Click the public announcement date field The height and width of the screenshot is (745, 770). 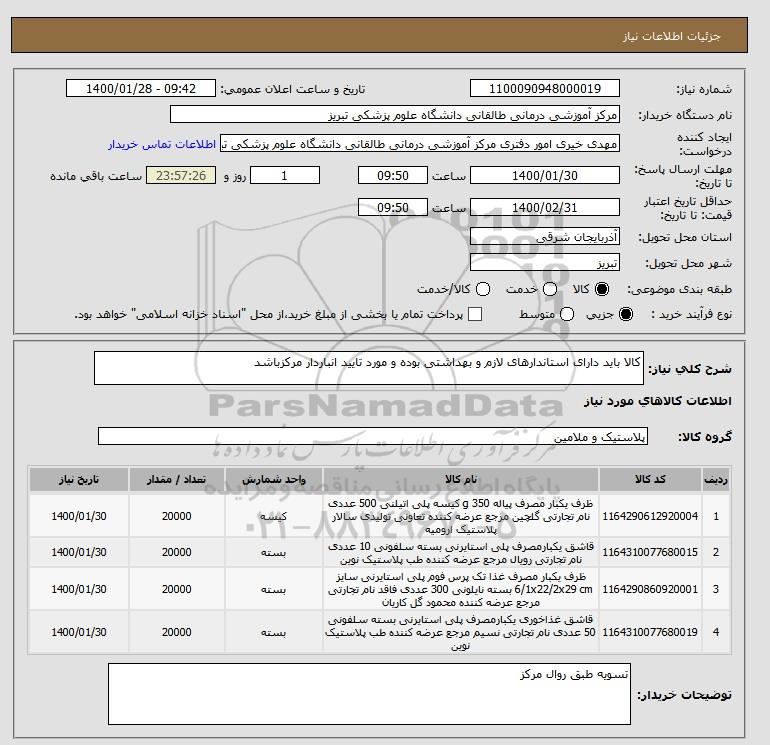pos(141,88)
